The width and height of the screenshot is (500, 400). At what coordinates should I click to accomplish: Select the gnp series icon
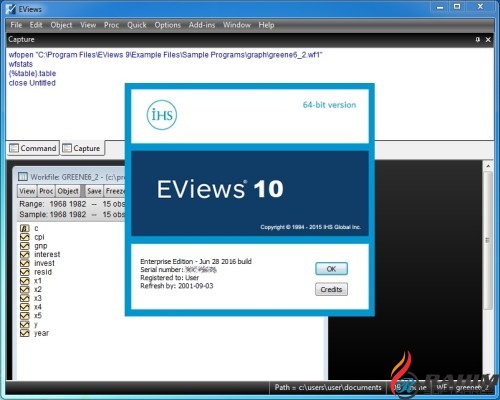pos(25,246)
